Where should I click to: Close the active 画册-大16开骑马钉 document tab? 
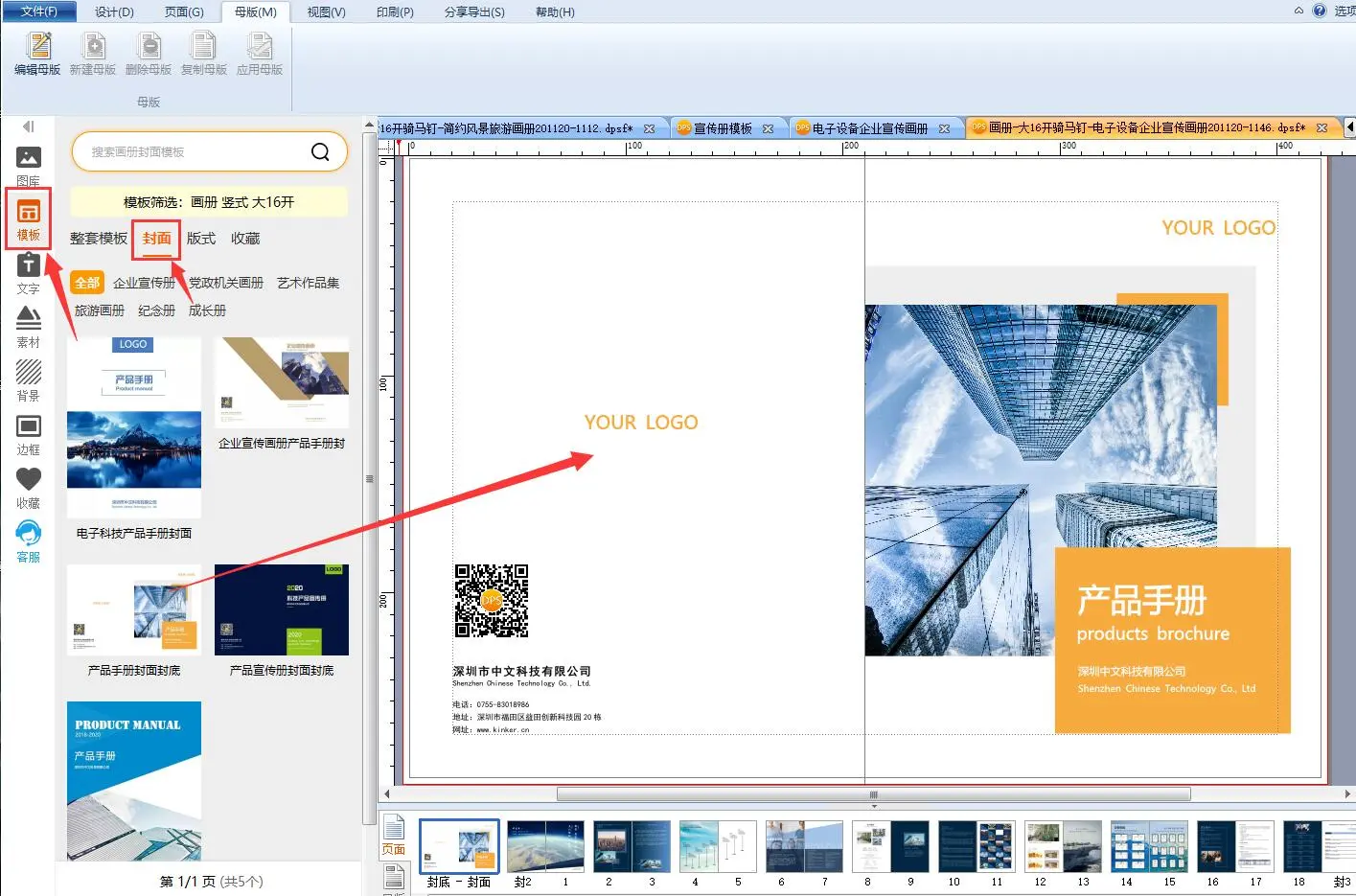tap(1322, 127)
